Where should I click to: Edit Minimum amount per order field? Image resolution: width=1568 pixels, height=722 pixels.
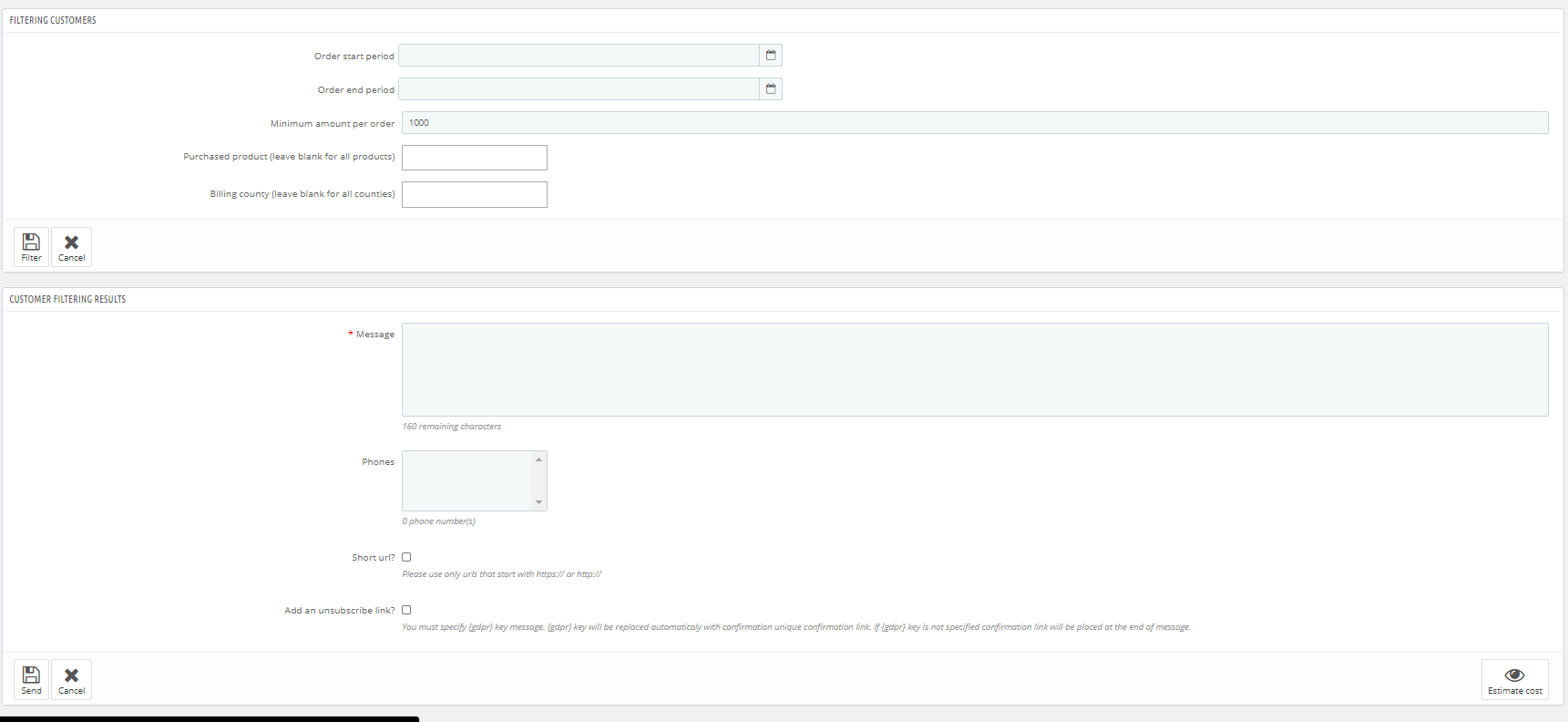[x=975, y=123]
